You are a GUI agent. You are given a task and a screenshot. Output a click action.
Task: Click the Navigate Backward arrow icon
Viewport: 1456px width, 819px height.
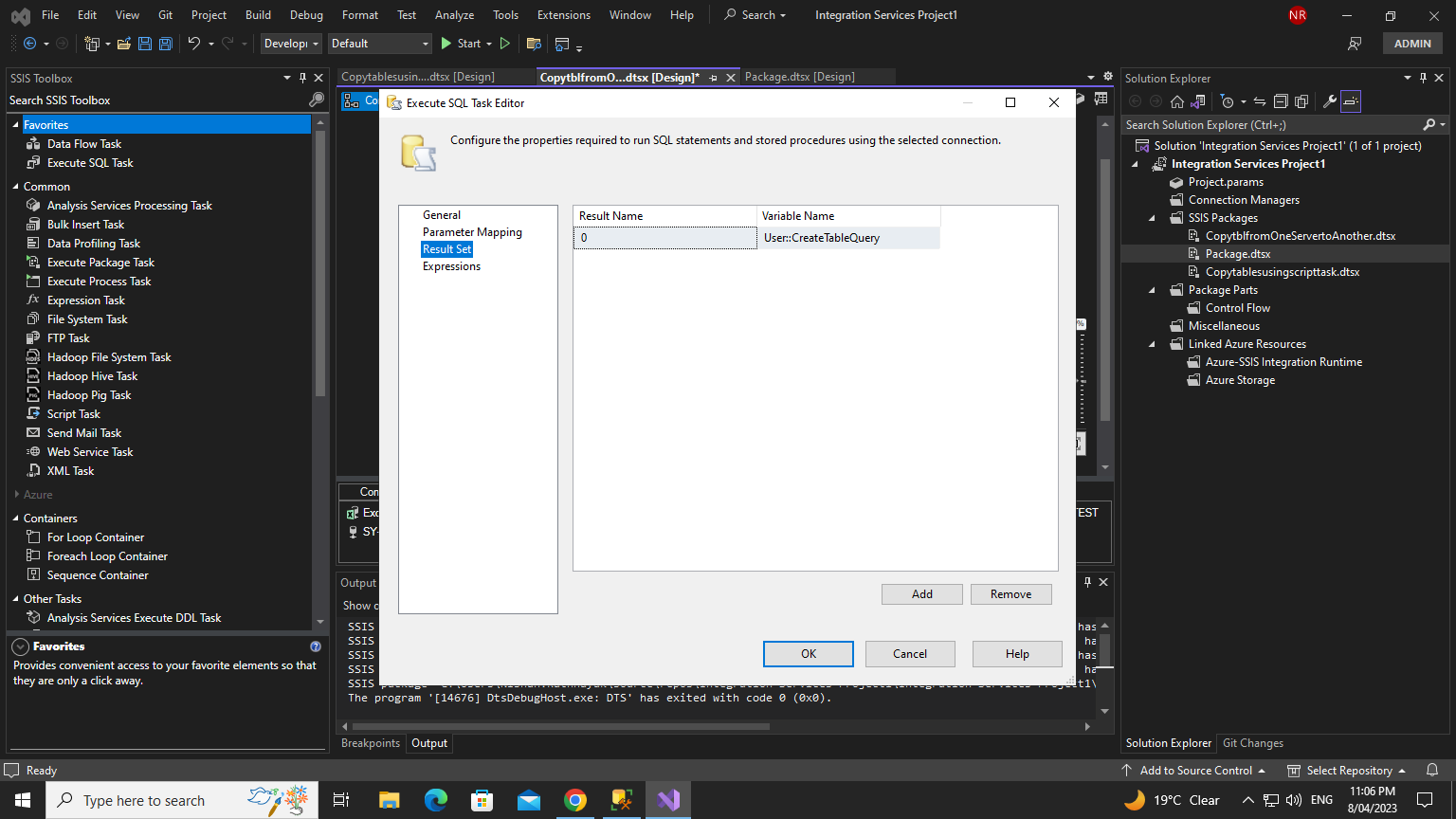29,44
